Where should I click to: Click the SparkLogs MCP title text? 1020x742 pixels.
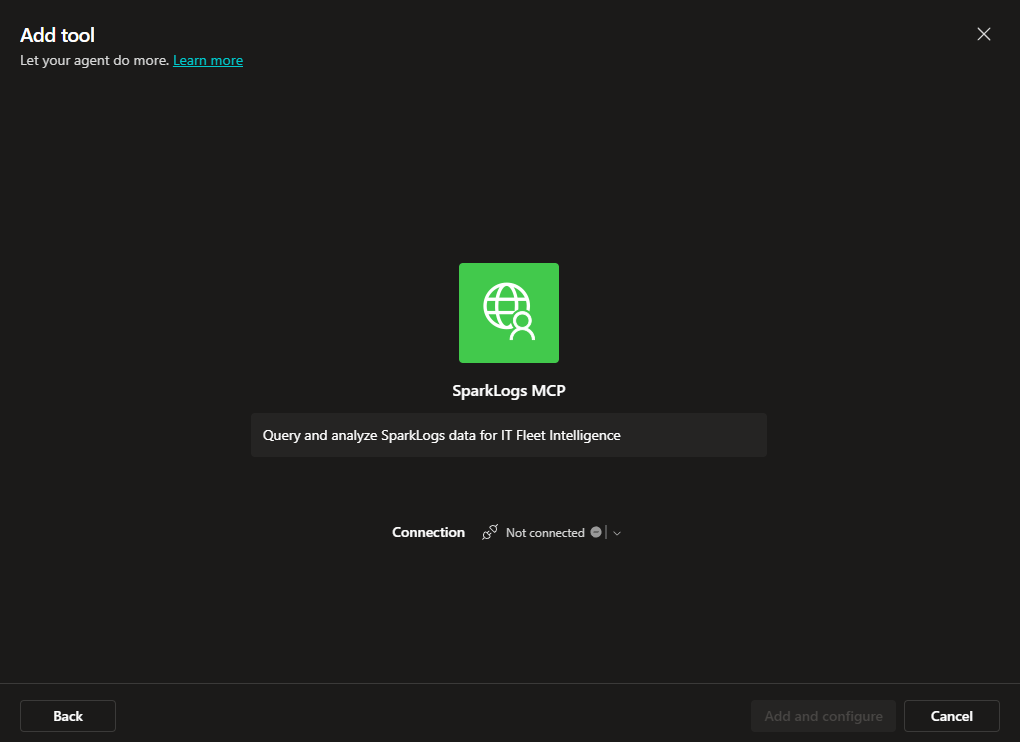click(509, 391)
